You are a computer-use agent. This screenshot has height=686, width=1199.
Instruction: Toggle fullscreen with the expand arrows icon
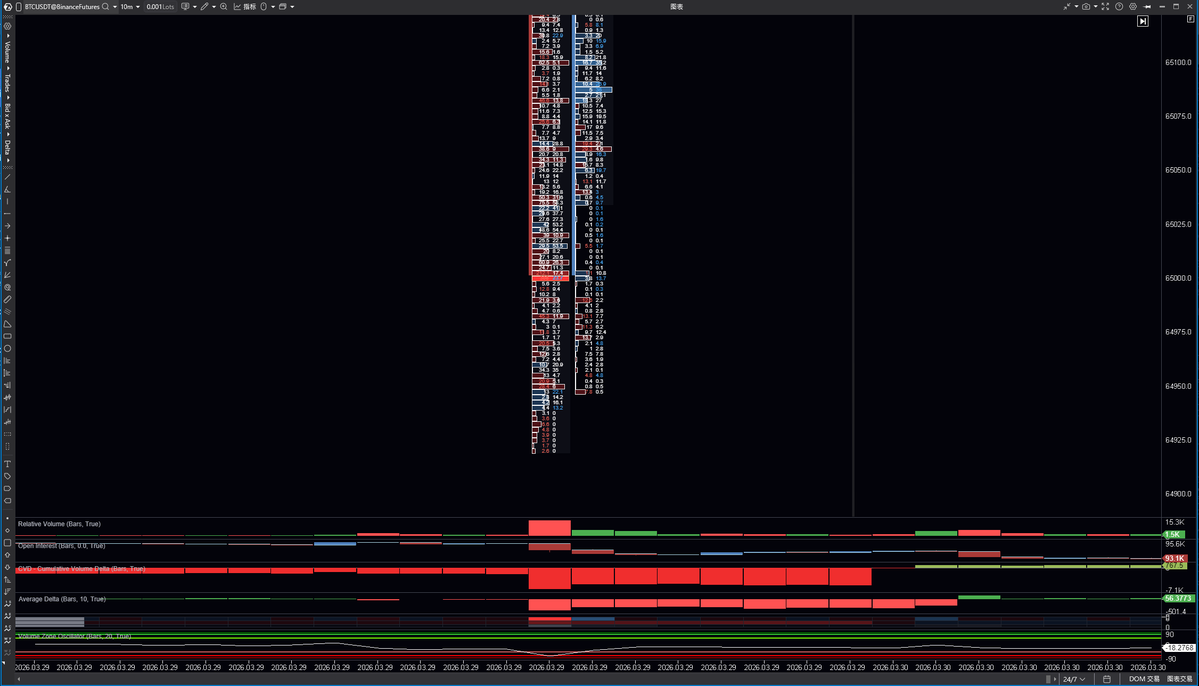(x=1105, y=7)
